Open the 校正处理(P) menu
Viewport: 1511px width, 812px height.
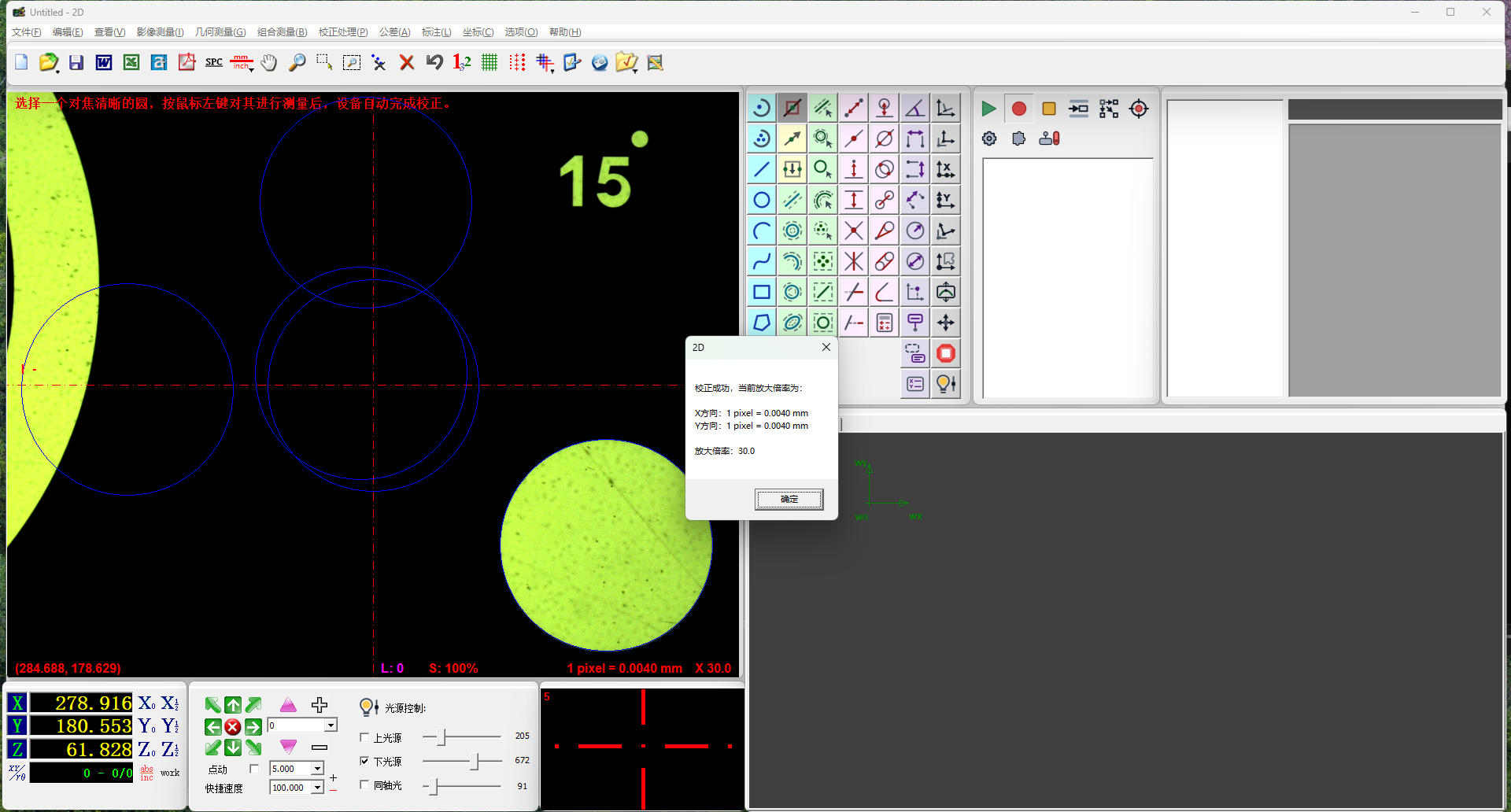point(343,32)
